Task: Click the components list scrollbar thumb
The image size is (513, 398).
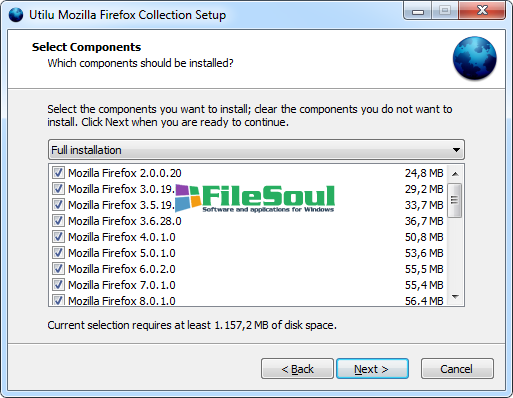Action: pyautogui.click(x=455, y=200)
